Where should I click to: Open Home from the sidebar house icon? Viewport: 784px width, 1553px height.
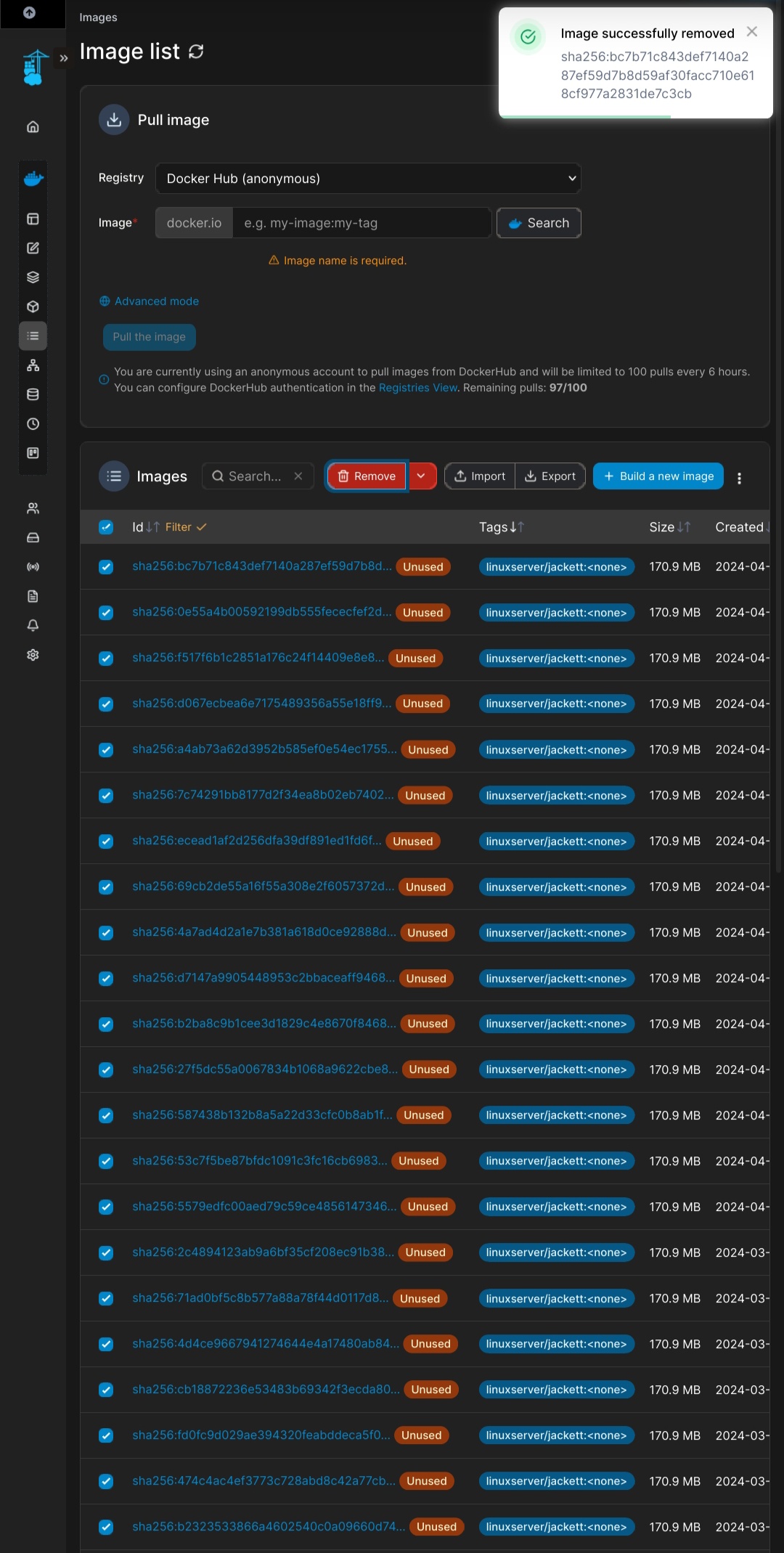[33, 127]
